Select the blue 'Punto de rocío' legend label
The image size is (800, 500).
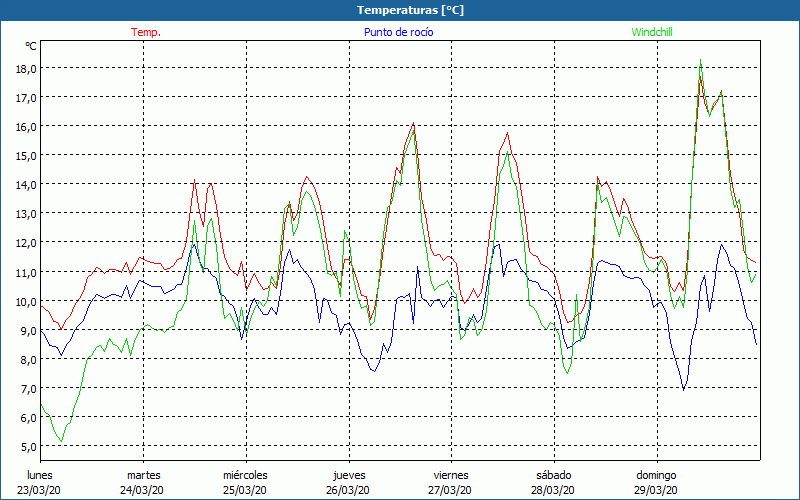tap(398, 32)
